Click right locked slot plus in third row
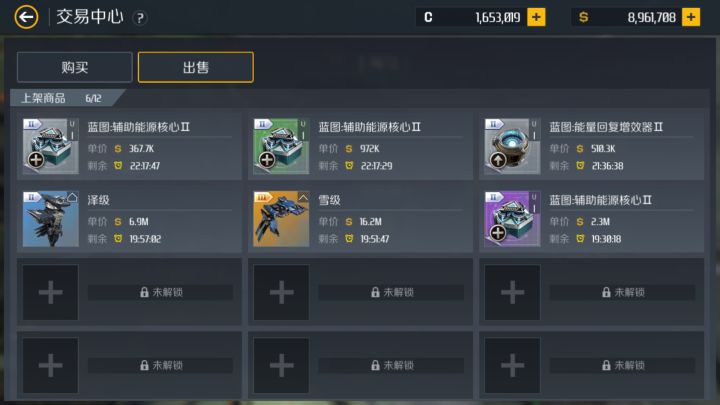 click(x=512, y=292)
